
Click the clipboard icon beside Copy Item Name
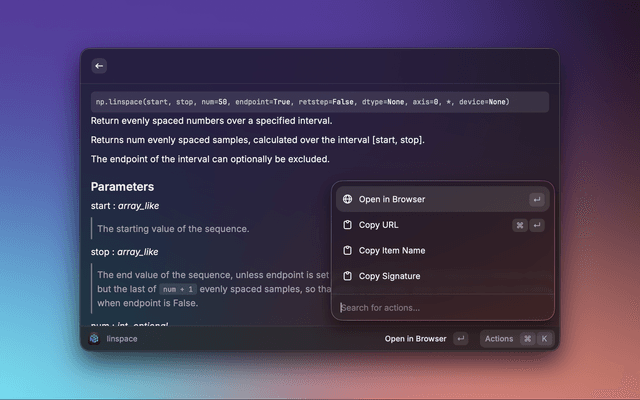coord(347,251)
